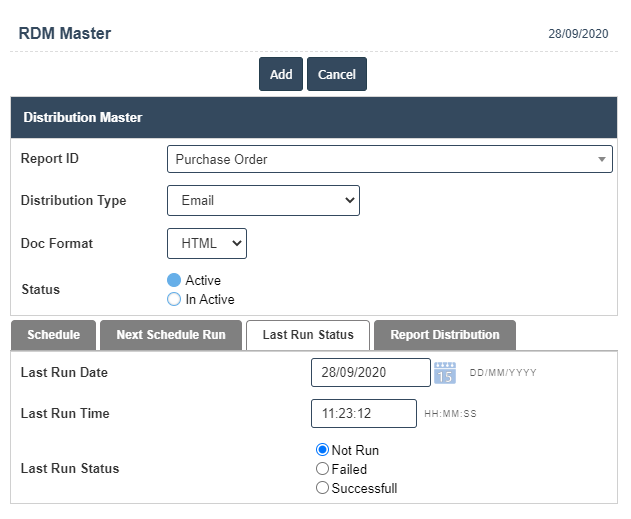The image size is (631, 519).
Task: Open the Last Run Date calendar picker
Action: coord(445,373)
